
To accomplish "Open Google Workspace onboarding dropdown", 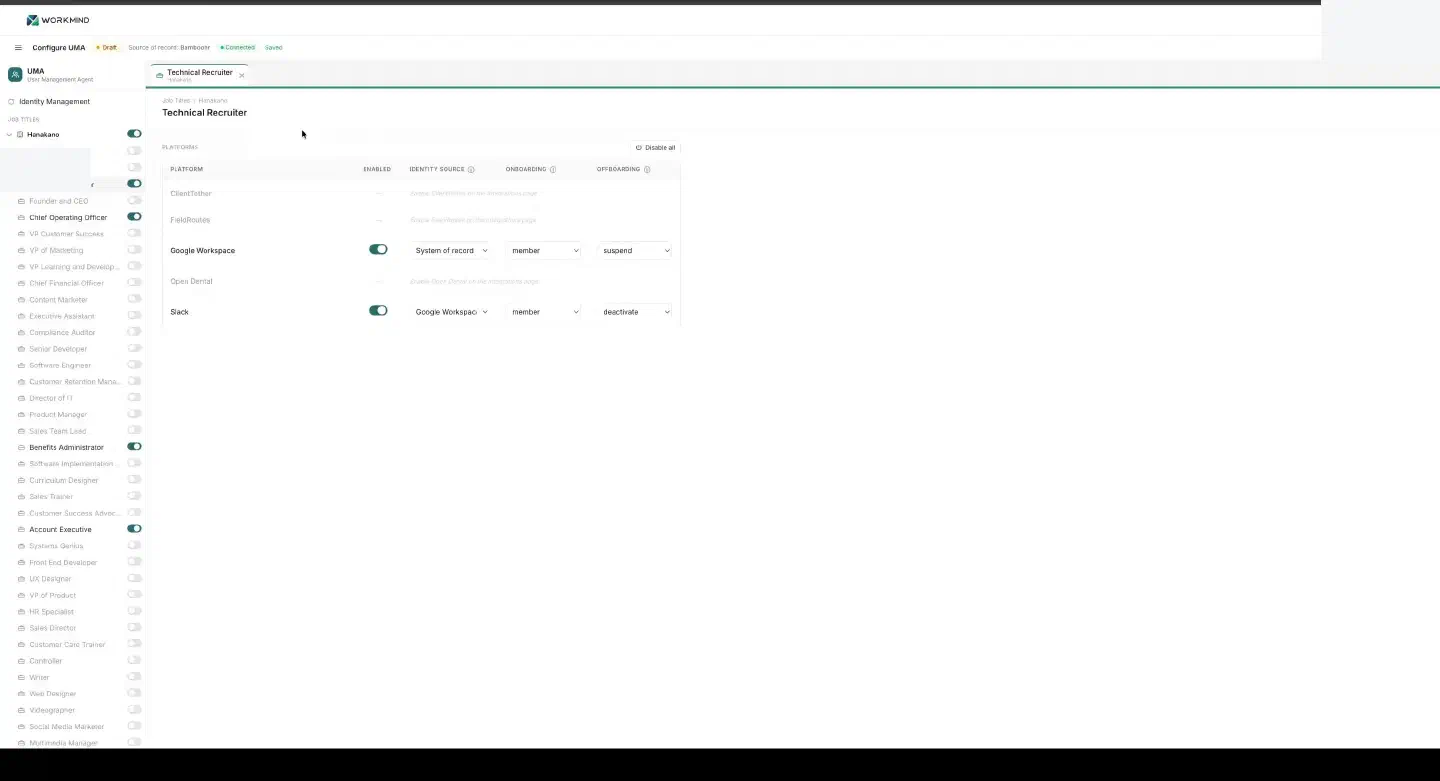I will [544, 251].
